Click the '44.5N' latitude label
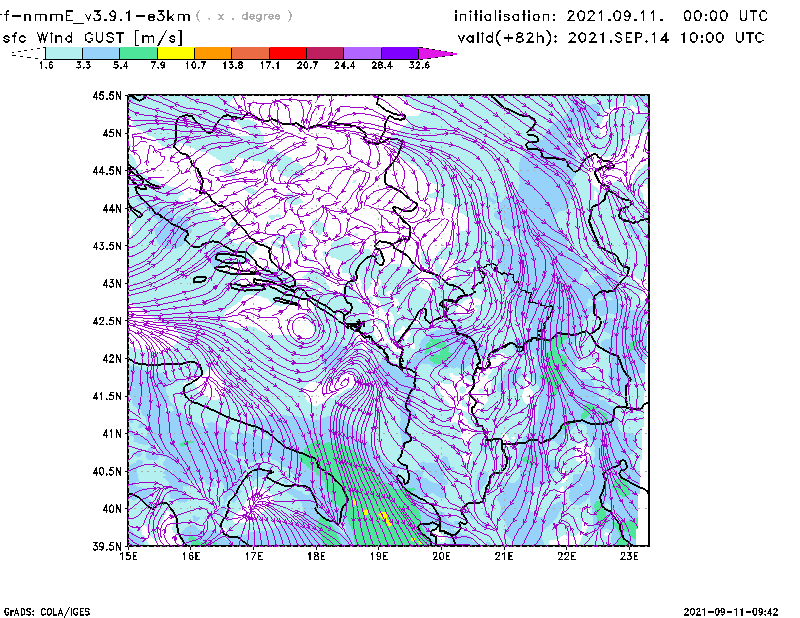This screenshot has height=618, width=800. pyautogui.click(x=107, y=171)
